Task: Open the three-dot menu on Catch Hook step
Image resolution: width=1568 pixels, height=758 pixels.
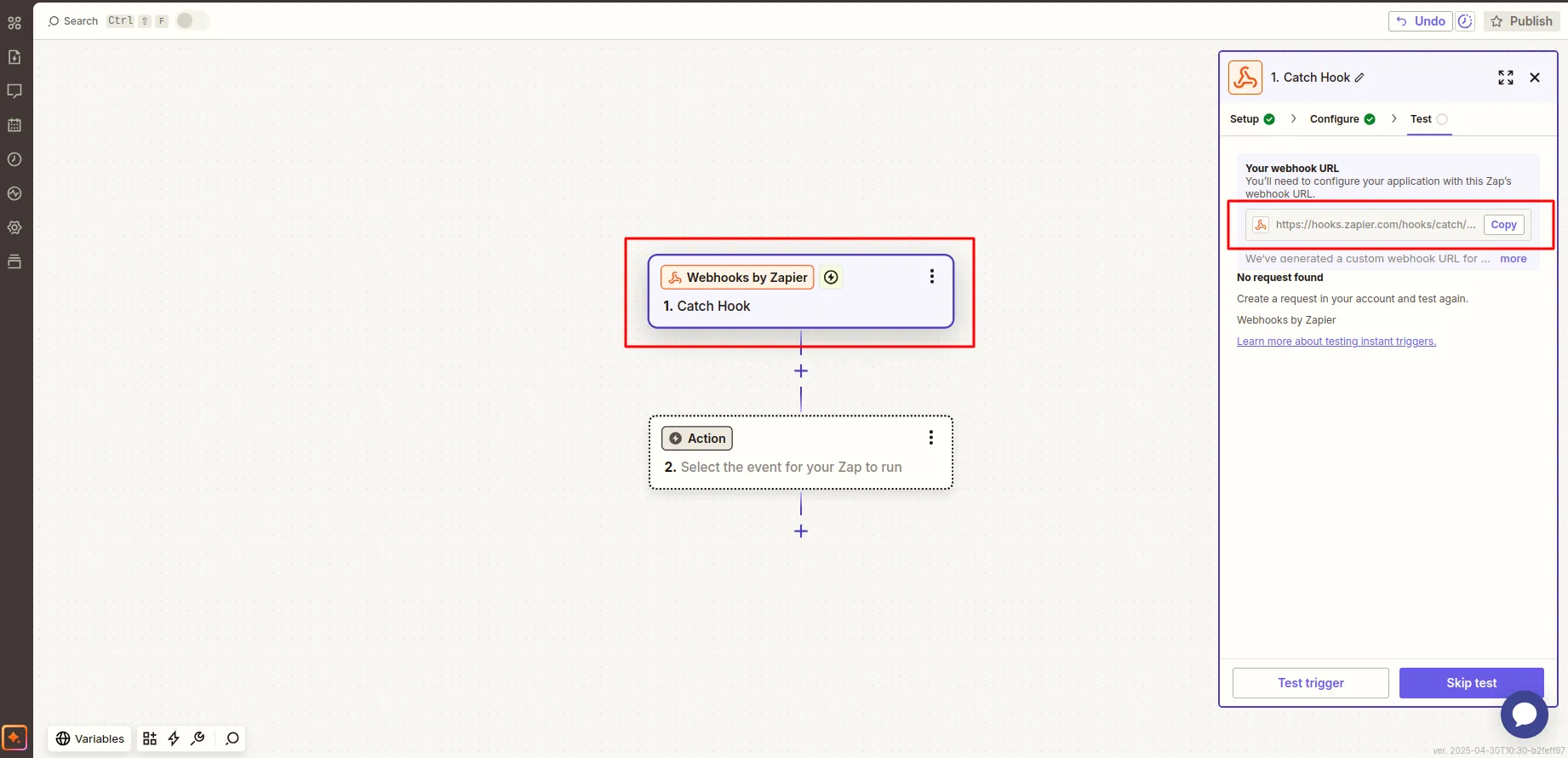Action: click(932, 277)
